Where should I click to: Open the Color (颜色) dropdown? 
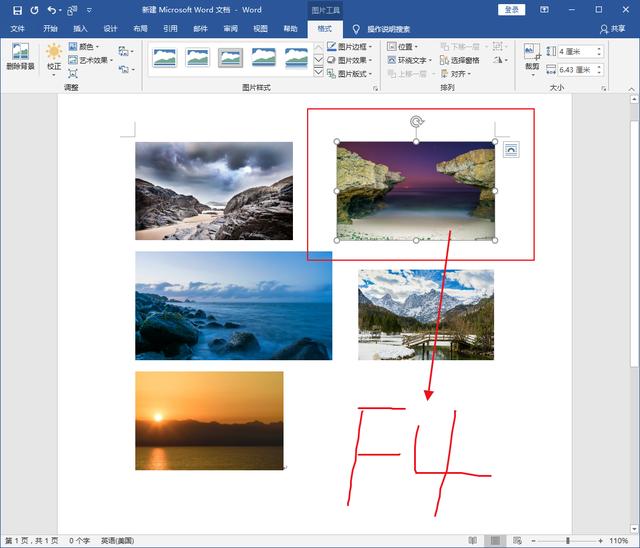point(84,47)
